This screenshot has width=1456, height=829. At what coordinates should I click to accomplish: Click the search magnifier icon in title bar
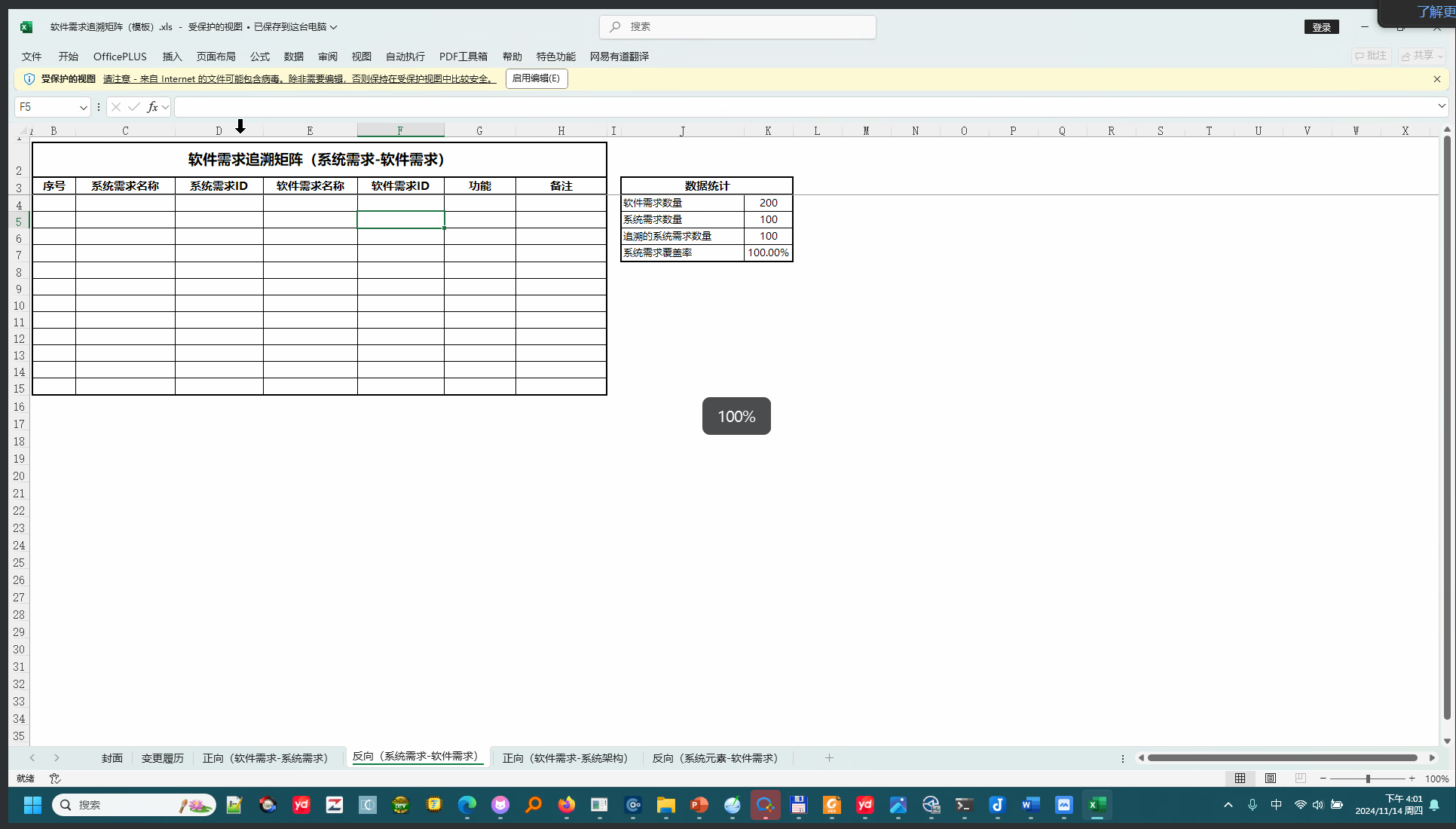tap(616, 26)
